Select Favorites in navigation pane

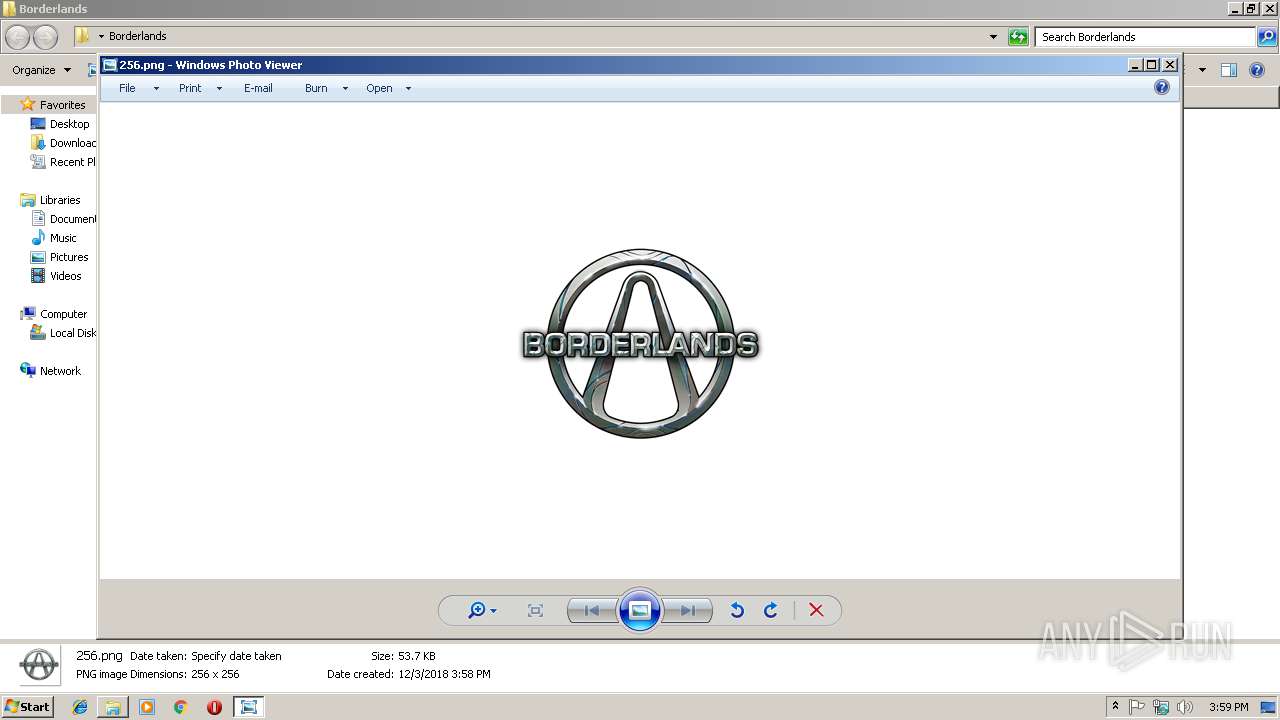coord(62,105)
